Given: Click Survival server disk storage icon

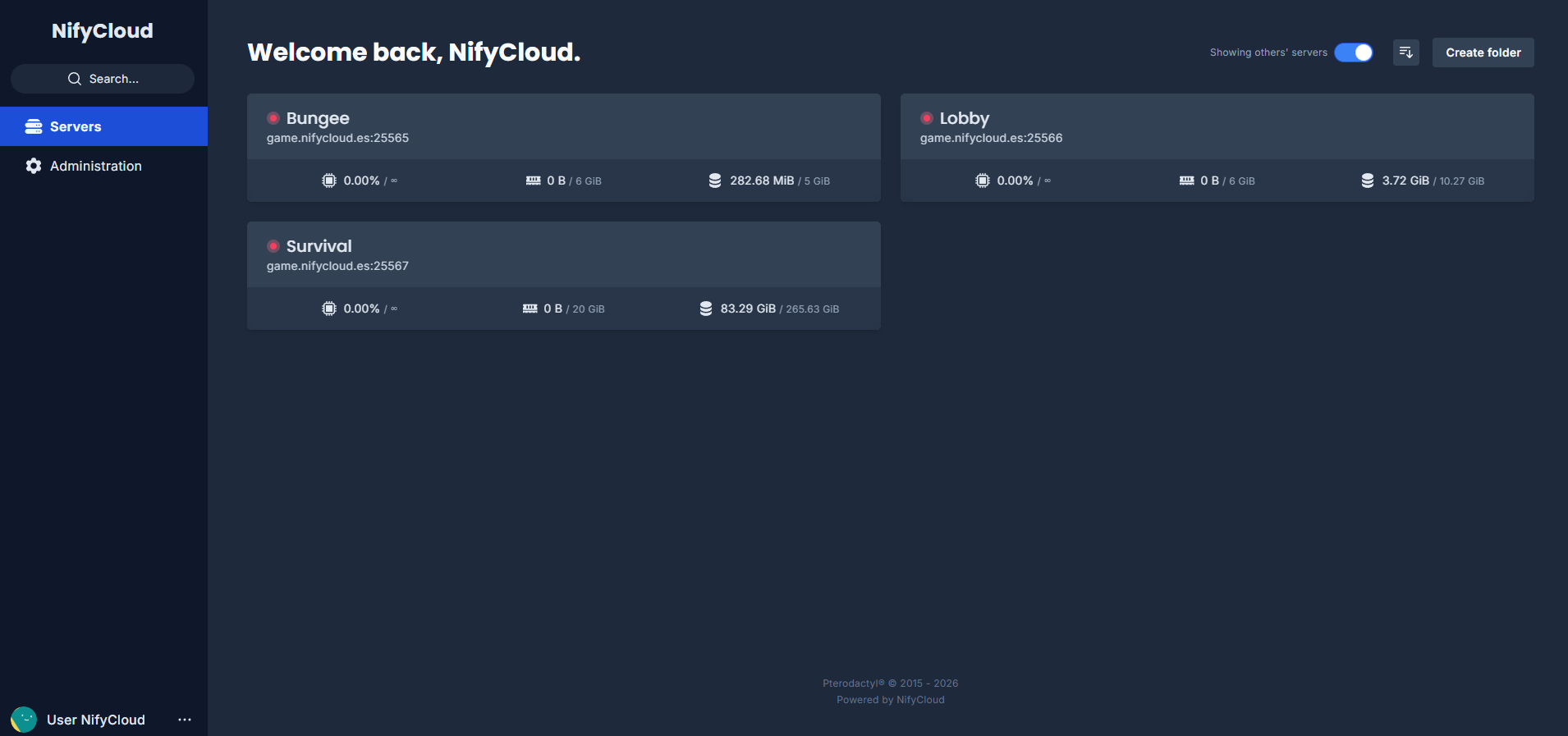Looking at the screenshot, I should (706, 309).
